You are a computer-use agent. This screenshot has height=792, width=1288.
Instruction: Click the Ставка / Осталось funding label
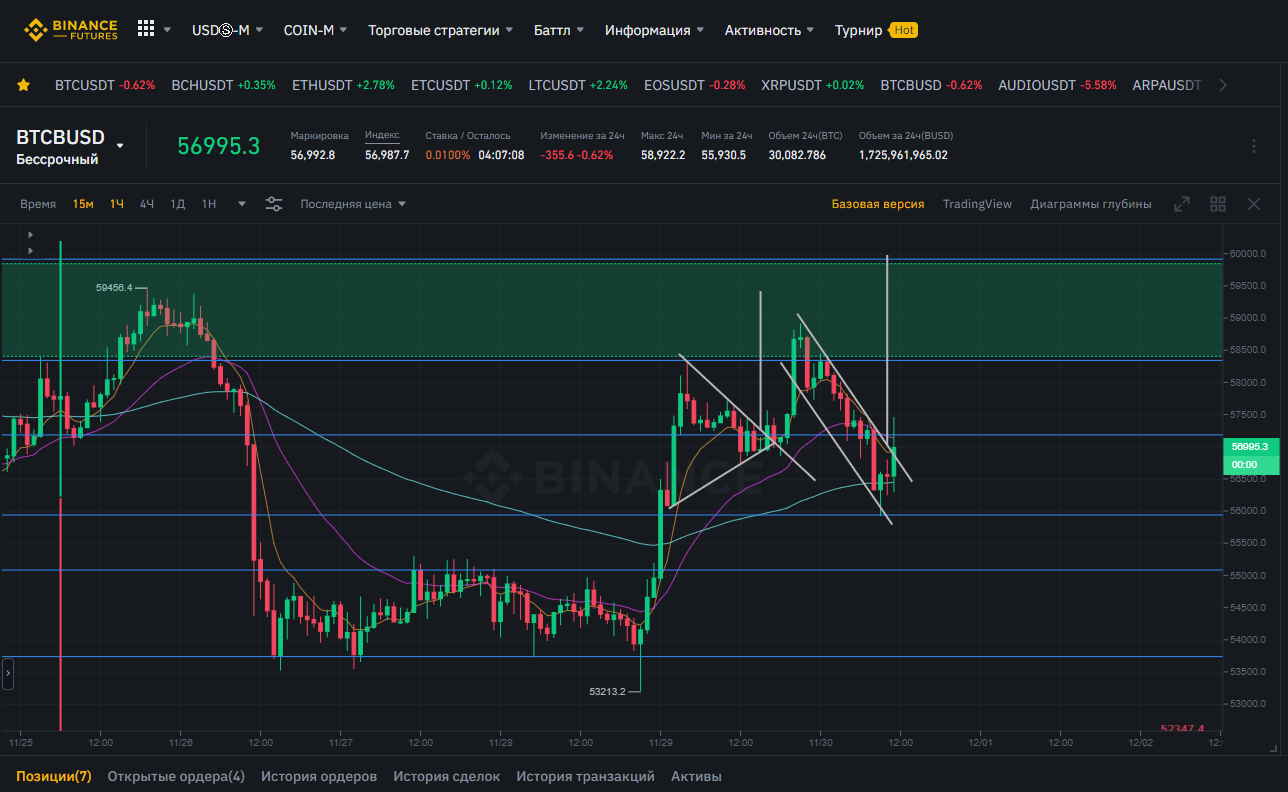[468, 135]
